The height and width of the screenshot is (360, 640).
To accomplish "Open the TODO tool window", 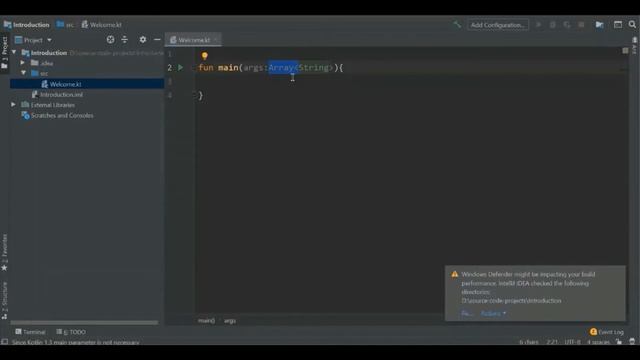I will click(x=71, y=332).
